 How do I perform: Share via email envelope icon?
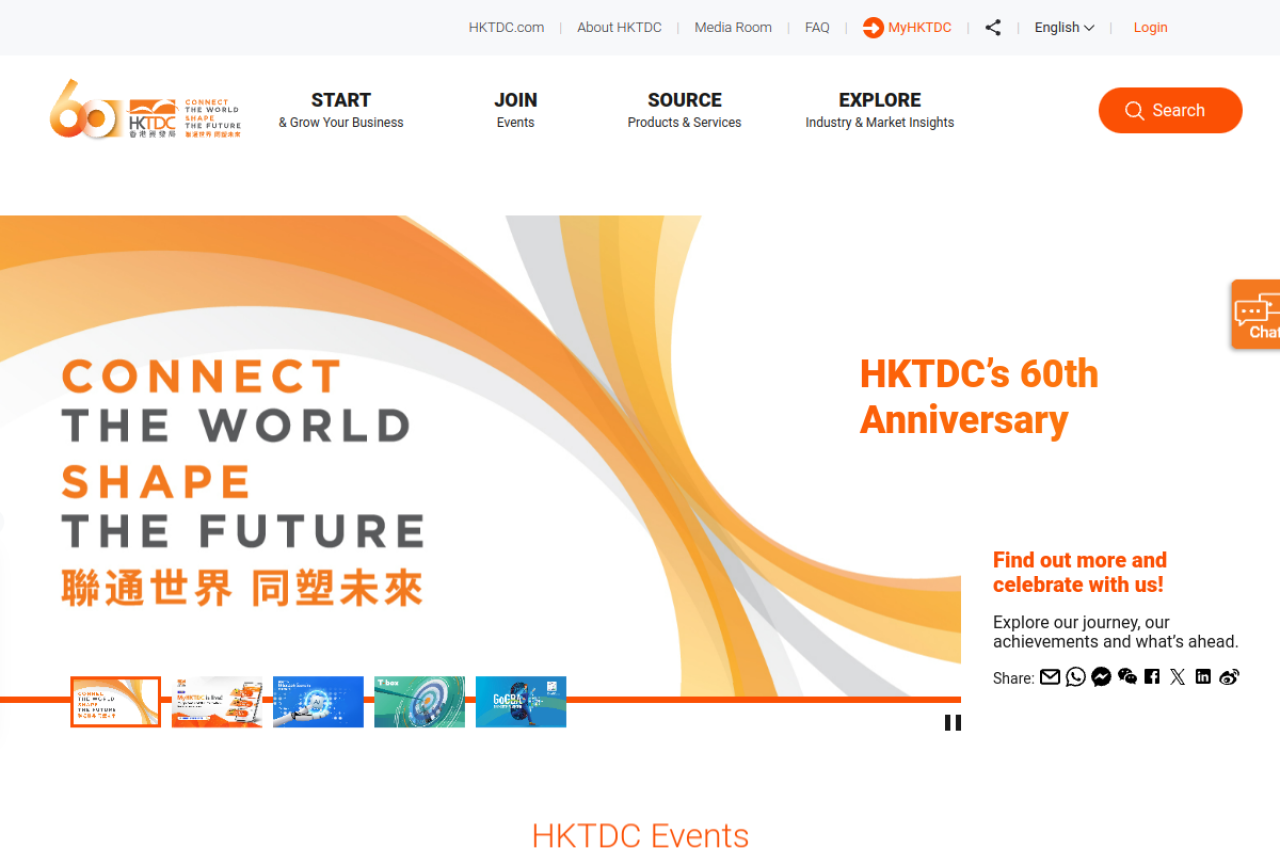point(1050,677)
